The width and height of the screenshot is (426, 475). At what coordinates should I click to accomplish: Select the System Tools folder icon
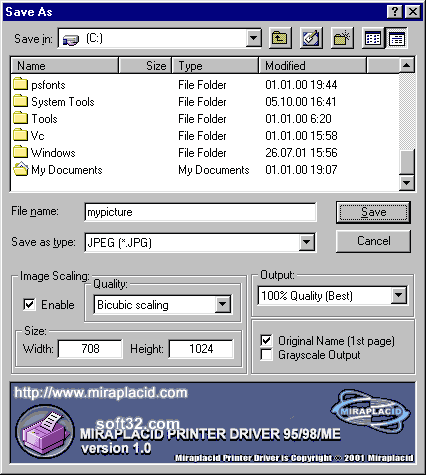point(20,101)
